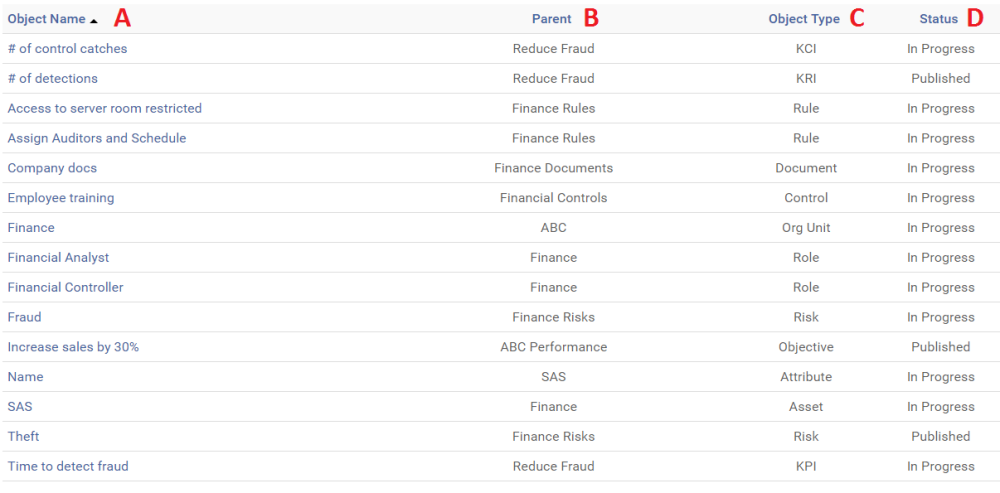This screenshot has height=493, width=1000.
Task: Open the 'Employee training' control
Action: 60,198
